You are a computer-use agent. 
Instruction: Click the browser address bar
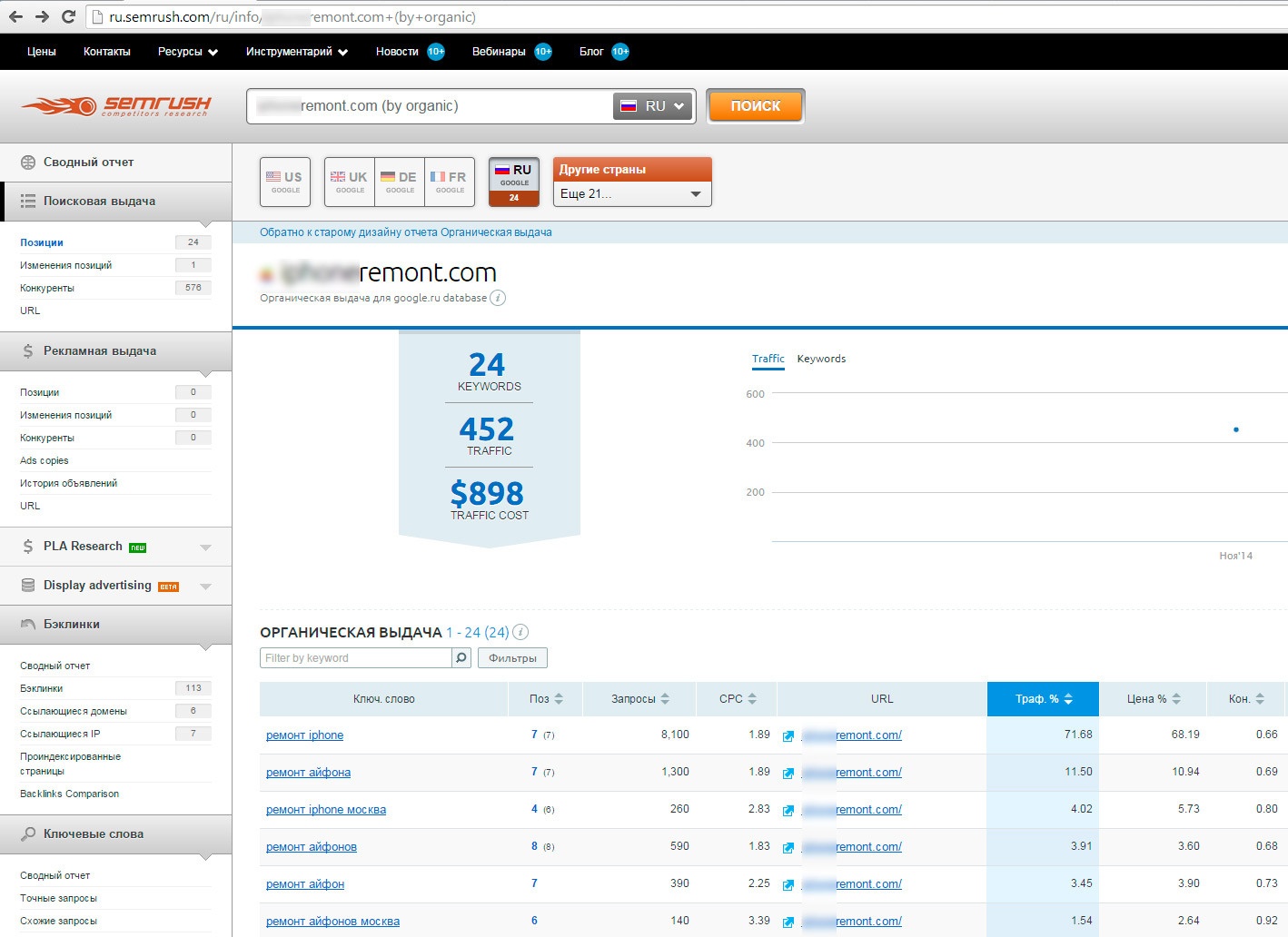click(x=686, y=16)
